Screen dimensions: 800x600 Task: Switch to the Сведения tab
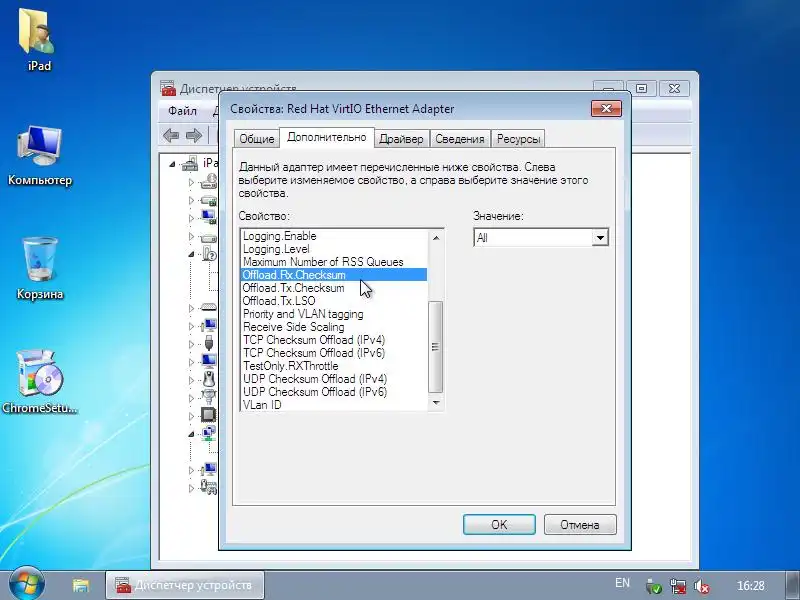tap(460, 139)
